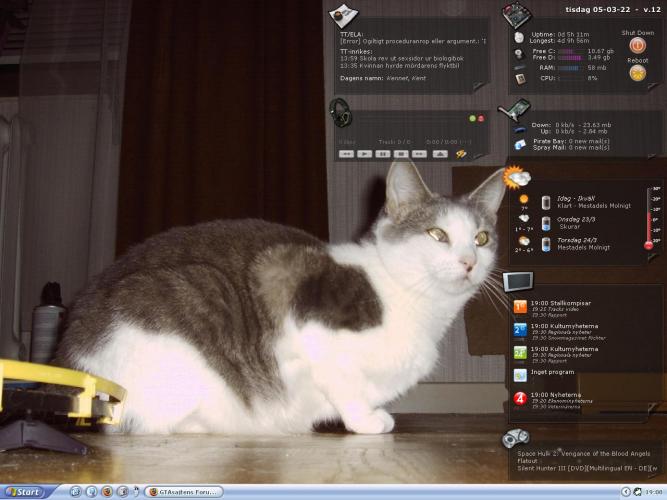Click the Shut Down power button
The image size is (667, 500).
[638, 46]
